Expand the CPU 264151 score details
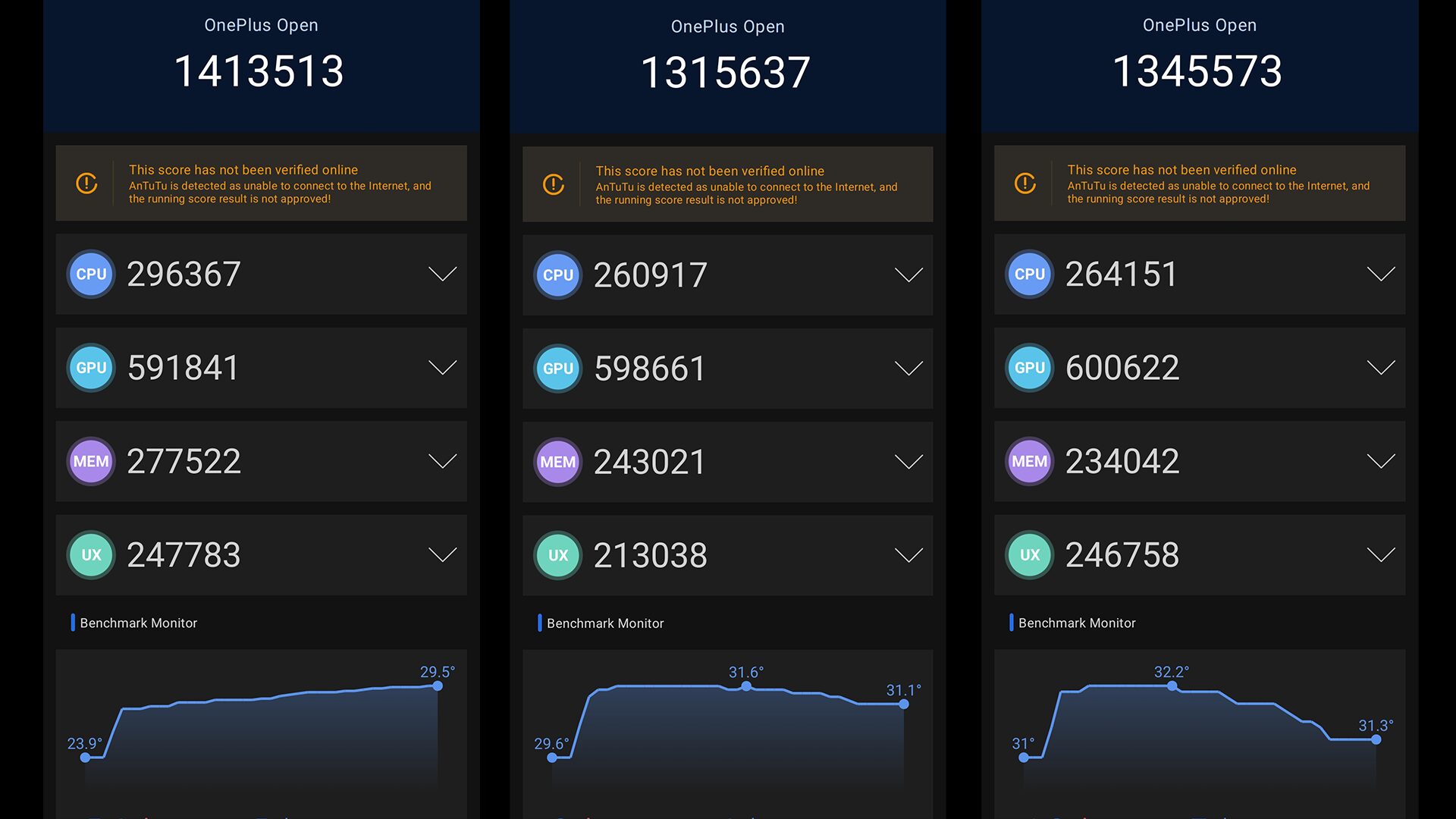The height and width of the screenshot is (819, 1456). pos(1381,274)
